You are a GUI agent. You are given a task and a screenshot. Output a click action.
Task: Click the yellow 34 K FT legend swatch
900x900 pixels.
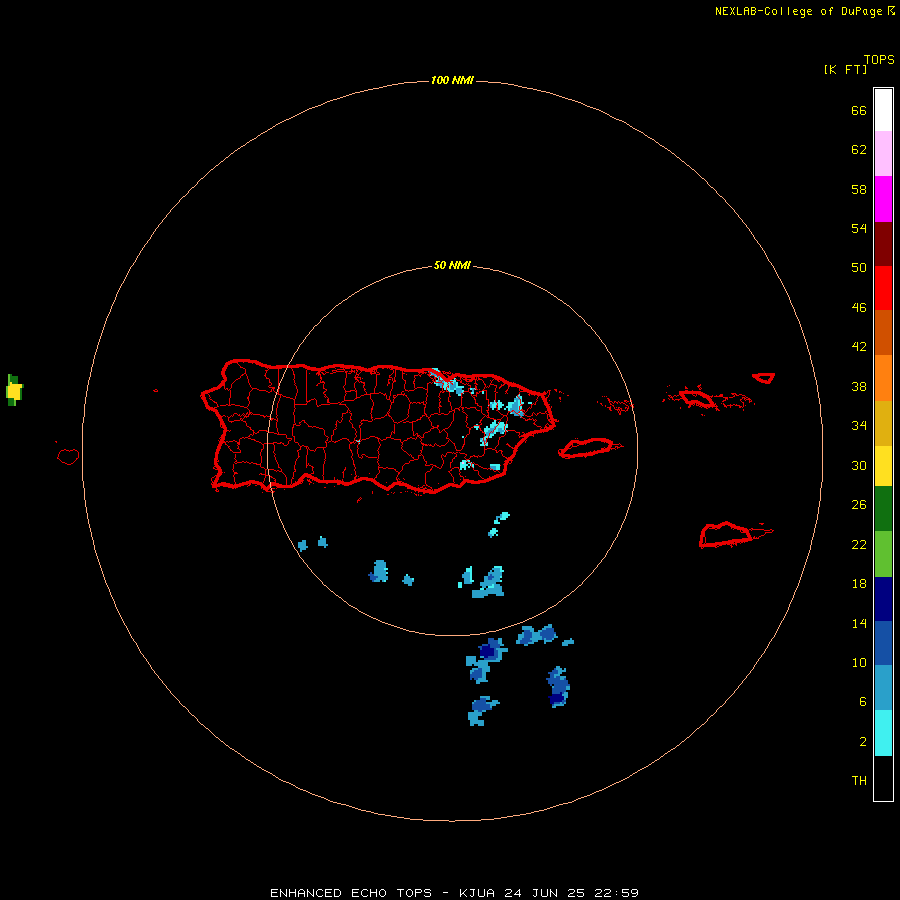[883, 466]
